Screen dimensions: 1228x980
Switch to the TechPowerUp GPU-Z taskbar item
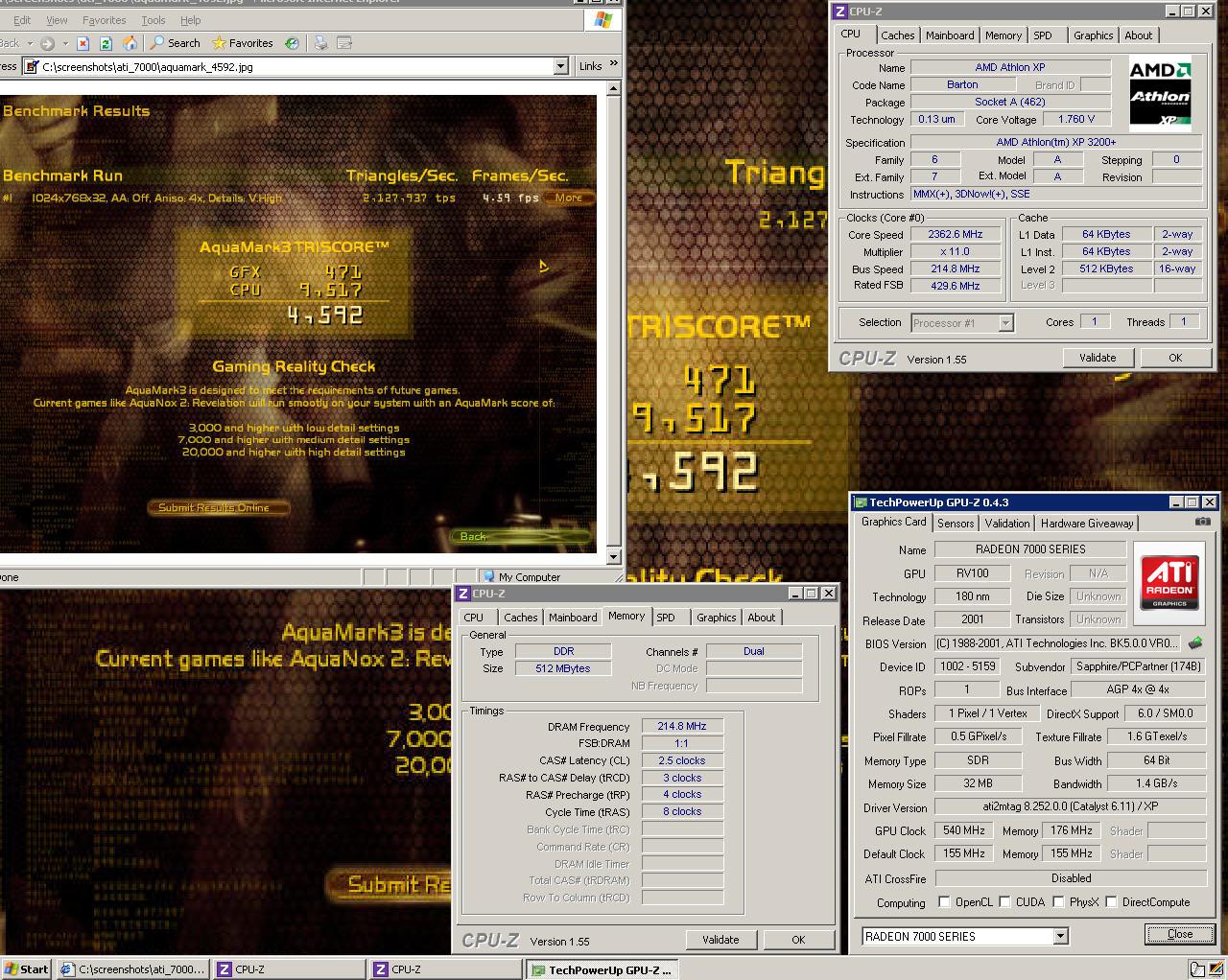tap(602, 969)
